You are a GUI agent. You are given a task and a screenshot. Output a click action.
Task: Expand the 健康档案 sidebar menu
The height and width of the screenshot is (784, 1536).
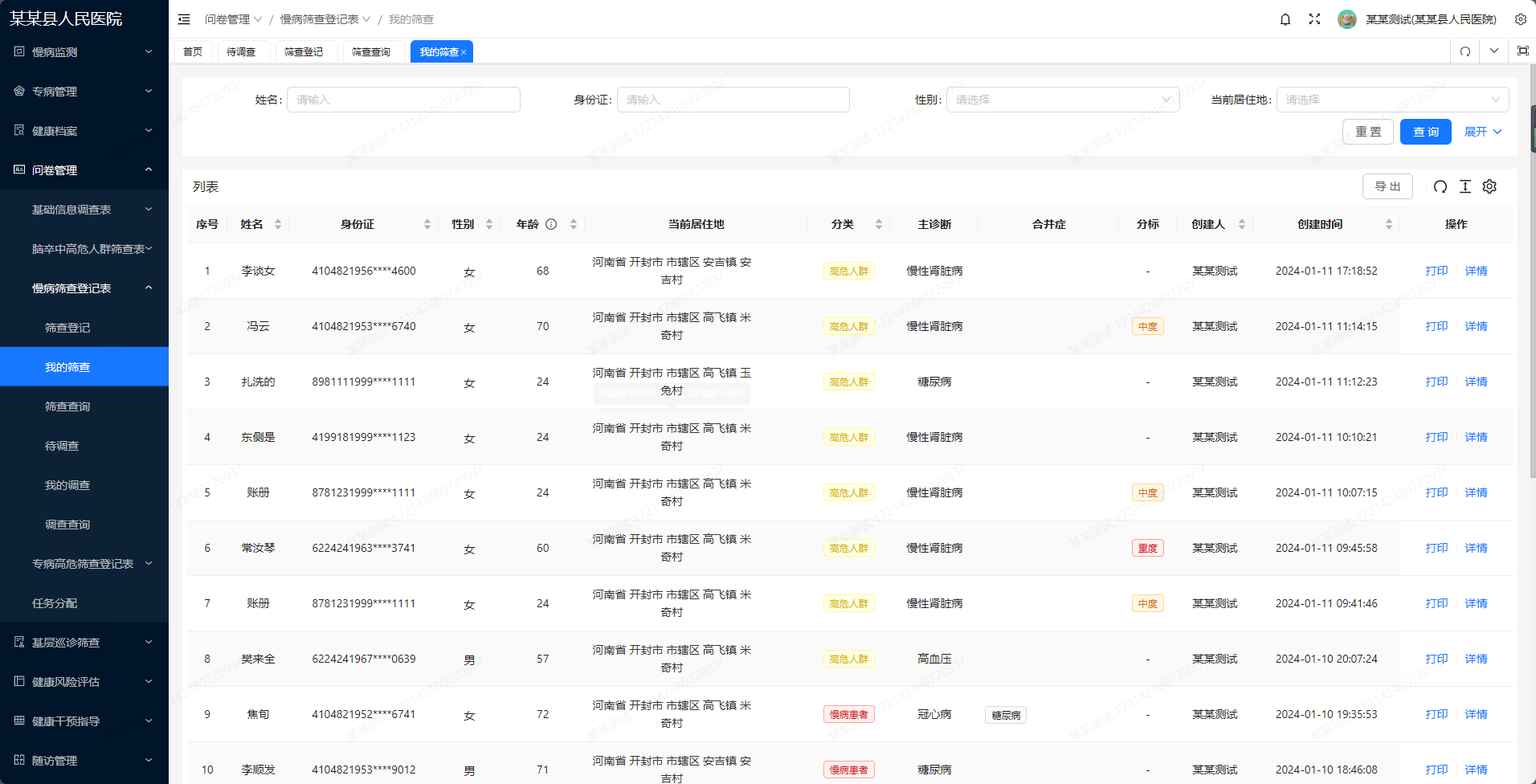(x=84, y=131)
